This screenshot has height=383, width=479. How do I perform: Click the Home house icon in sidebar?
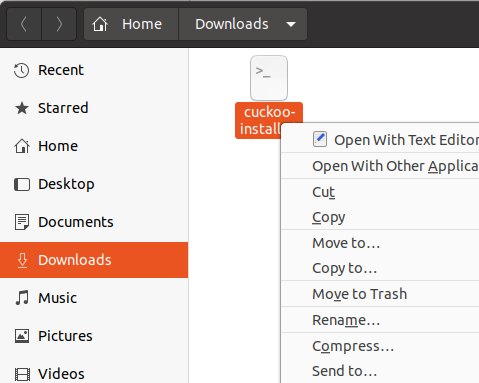(x=22, y=146)
